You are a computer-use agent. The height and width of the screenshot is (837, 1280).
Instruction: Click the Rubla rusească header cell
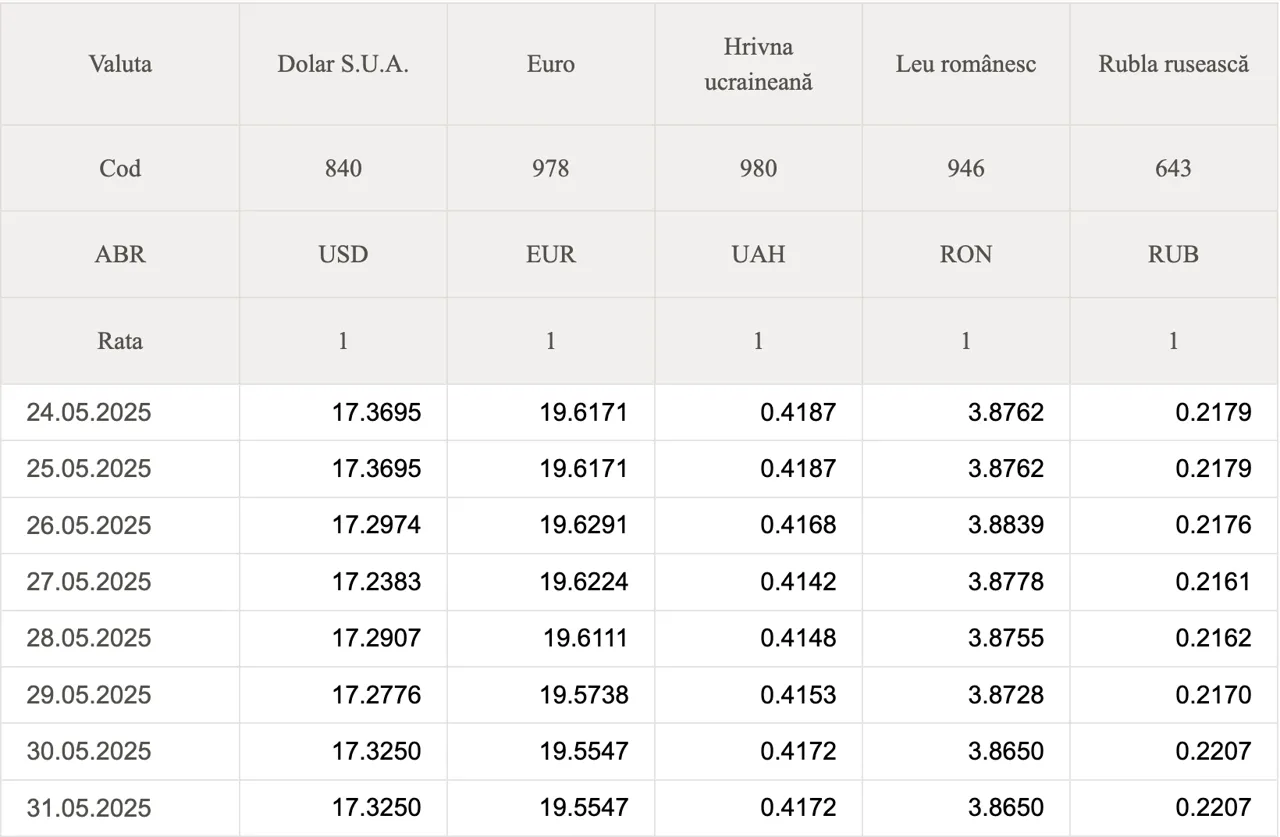coord(1174,64)
